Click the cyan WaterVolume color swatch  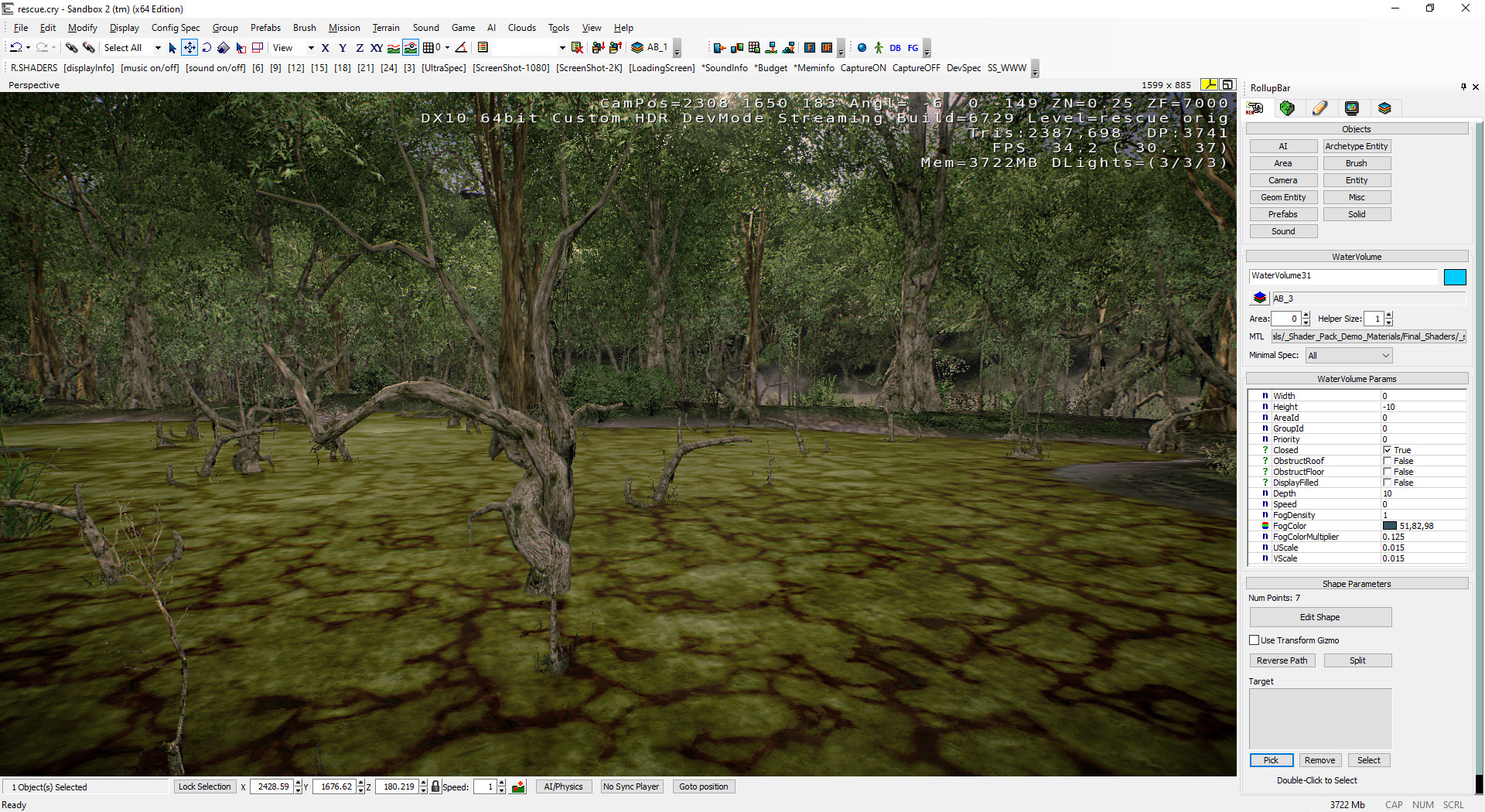(1454, 277)
